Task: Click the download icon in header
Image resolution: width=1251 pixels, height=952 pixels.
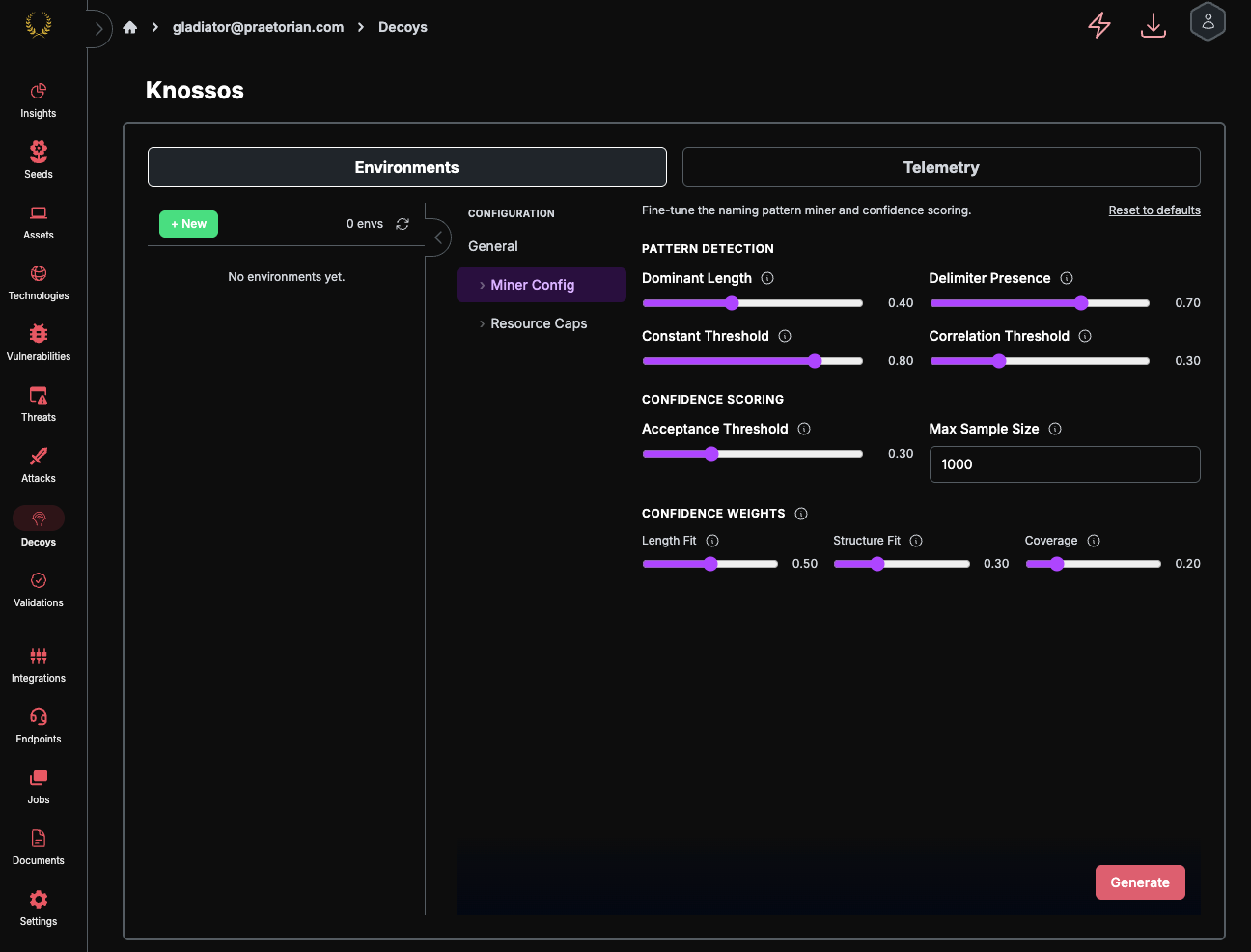Action: coord(1154,25)
